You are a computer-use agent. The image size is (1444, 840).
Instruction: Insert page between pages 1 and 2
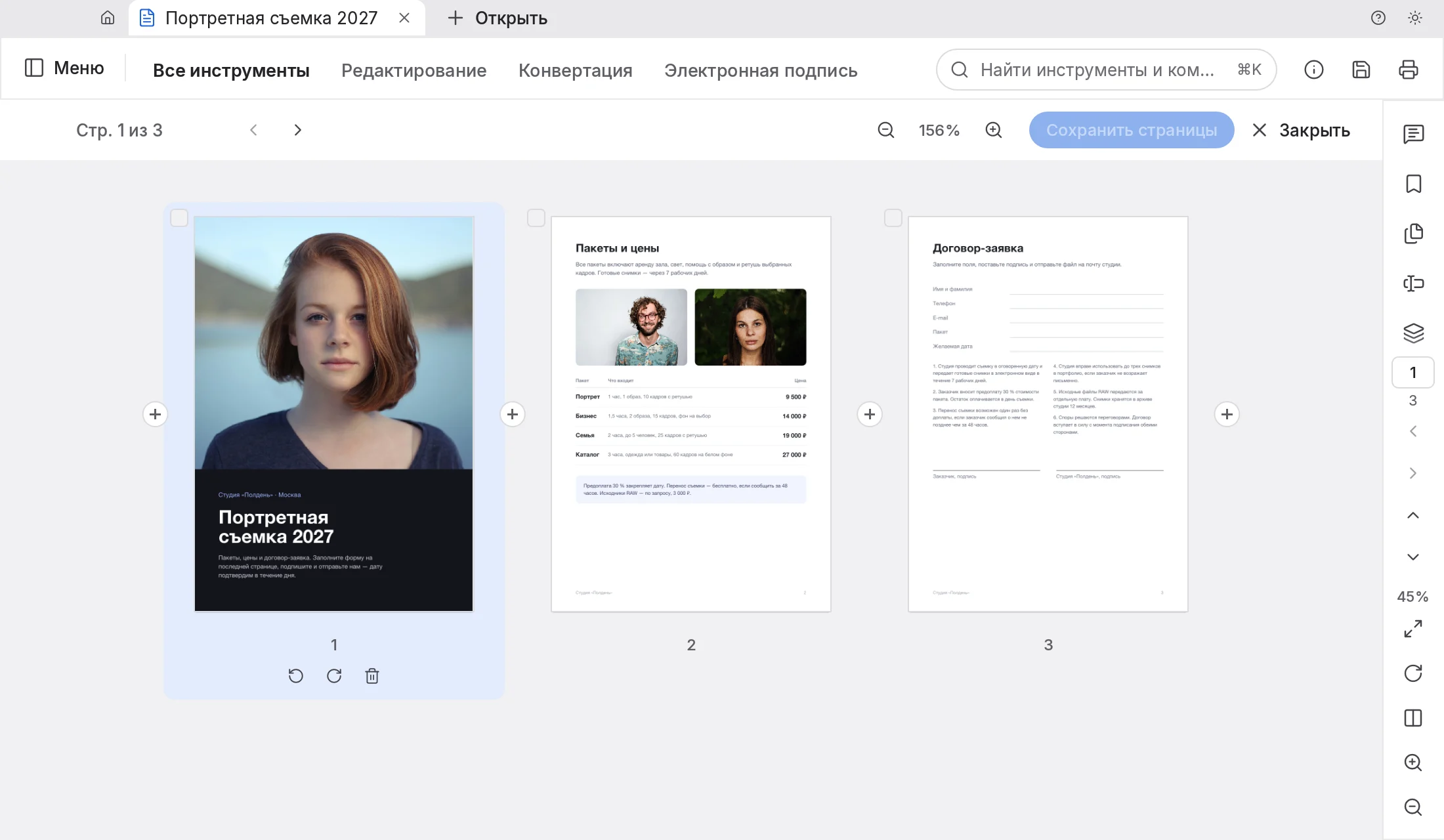pos(513,414)
